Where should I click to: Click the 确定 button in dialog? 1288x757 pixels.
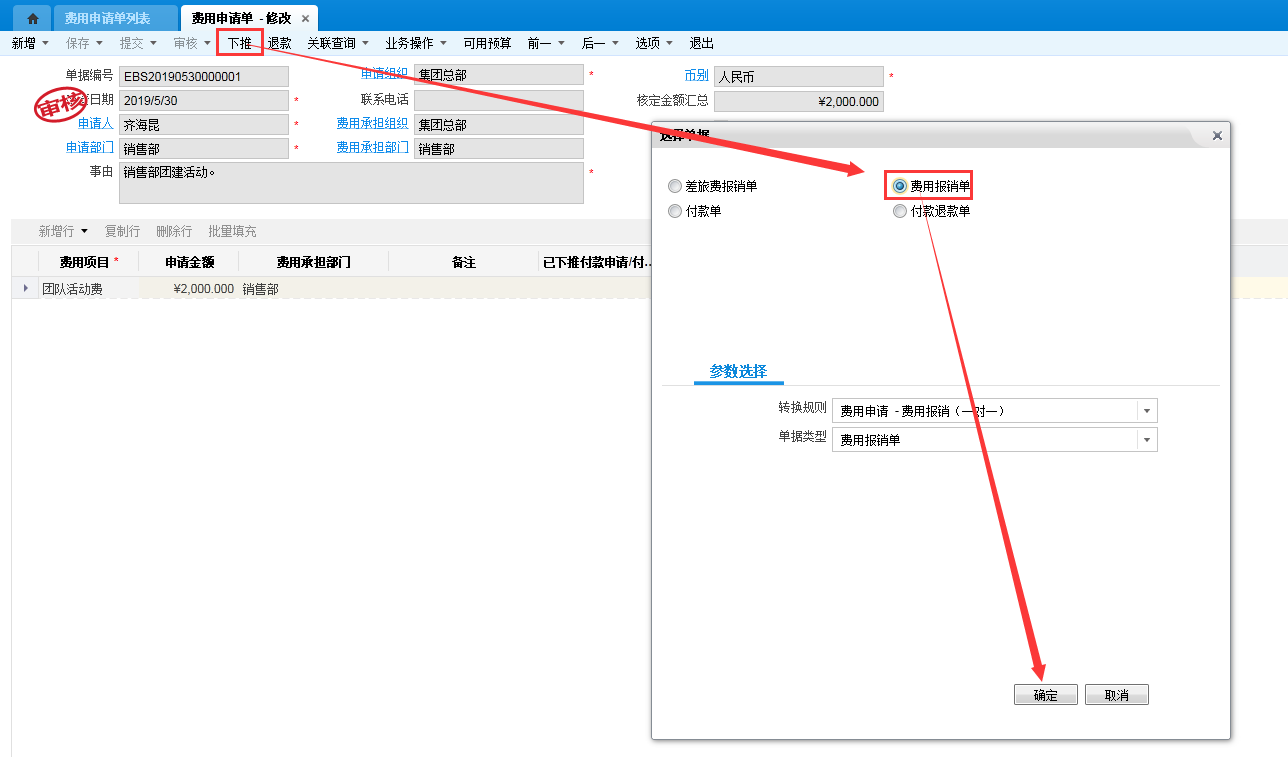point(1045,696)
